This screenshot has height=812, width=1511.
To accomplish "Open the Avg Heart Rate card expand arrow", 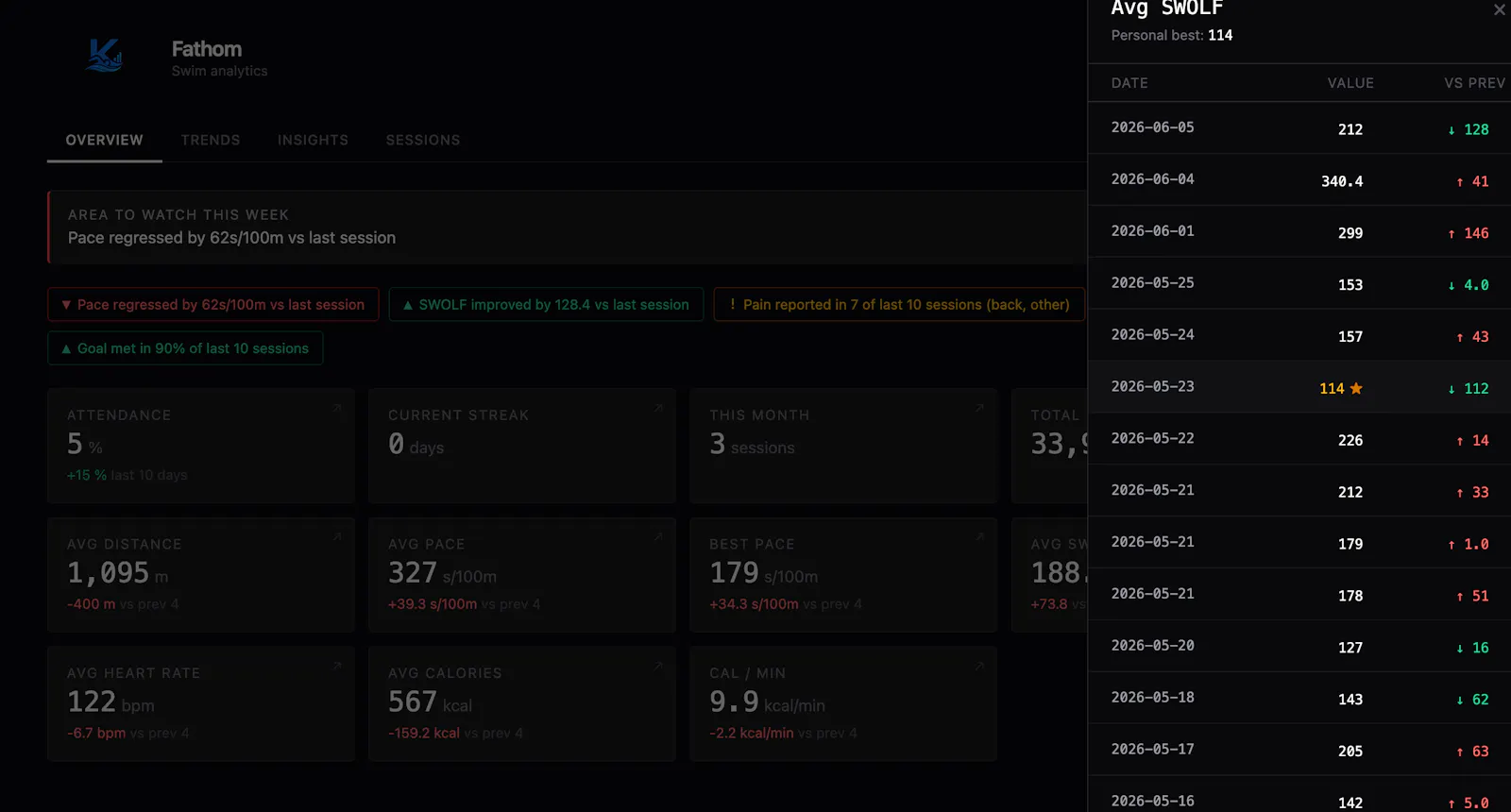I will pyautogui.click(x=337, y=666).
